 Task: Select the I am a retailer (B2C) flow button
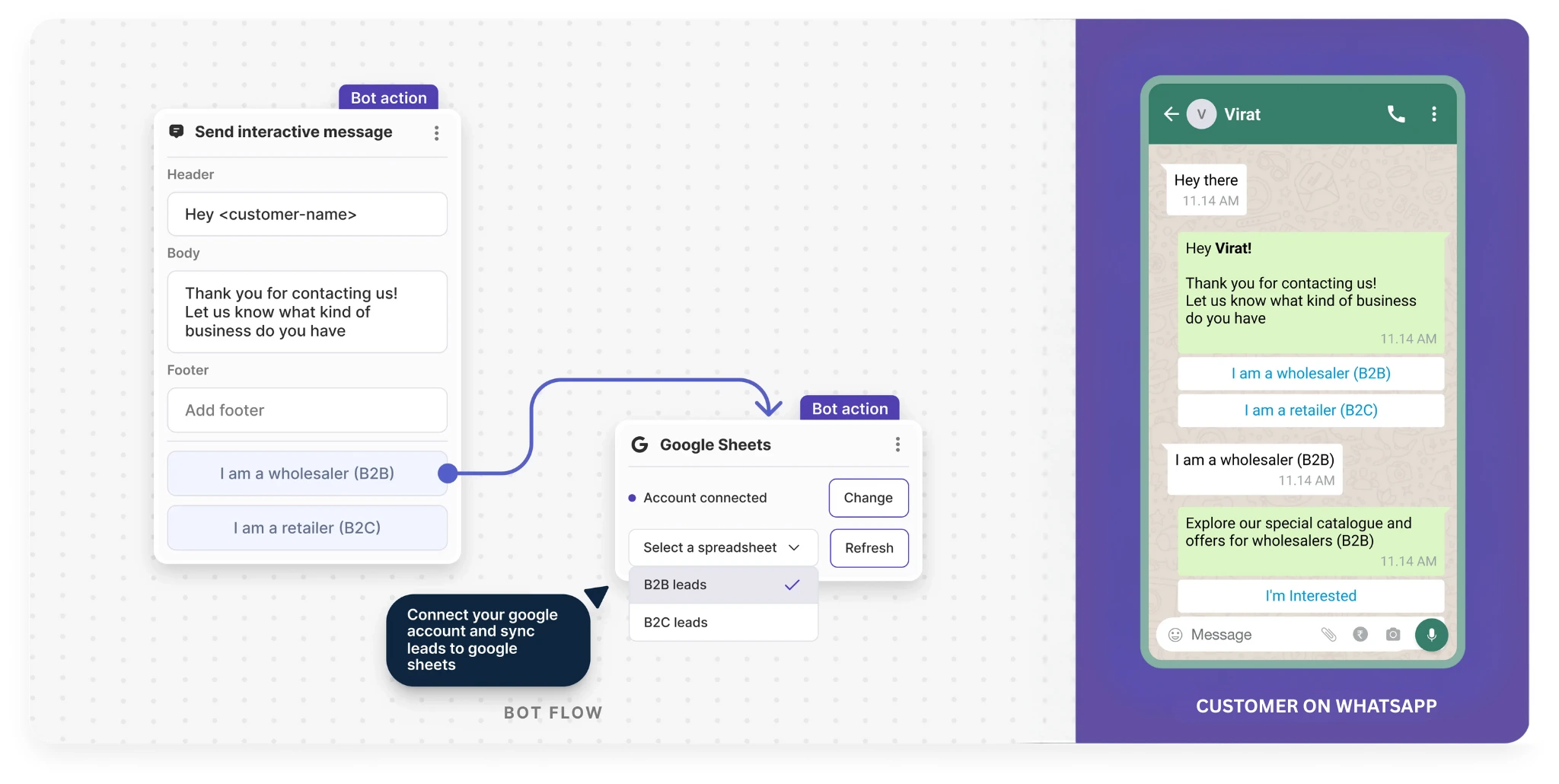307,527
